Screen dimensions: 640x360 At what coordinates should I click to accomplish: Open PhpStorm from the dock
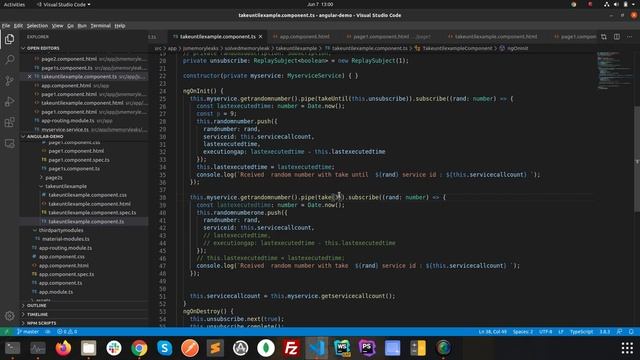[367, 348]
